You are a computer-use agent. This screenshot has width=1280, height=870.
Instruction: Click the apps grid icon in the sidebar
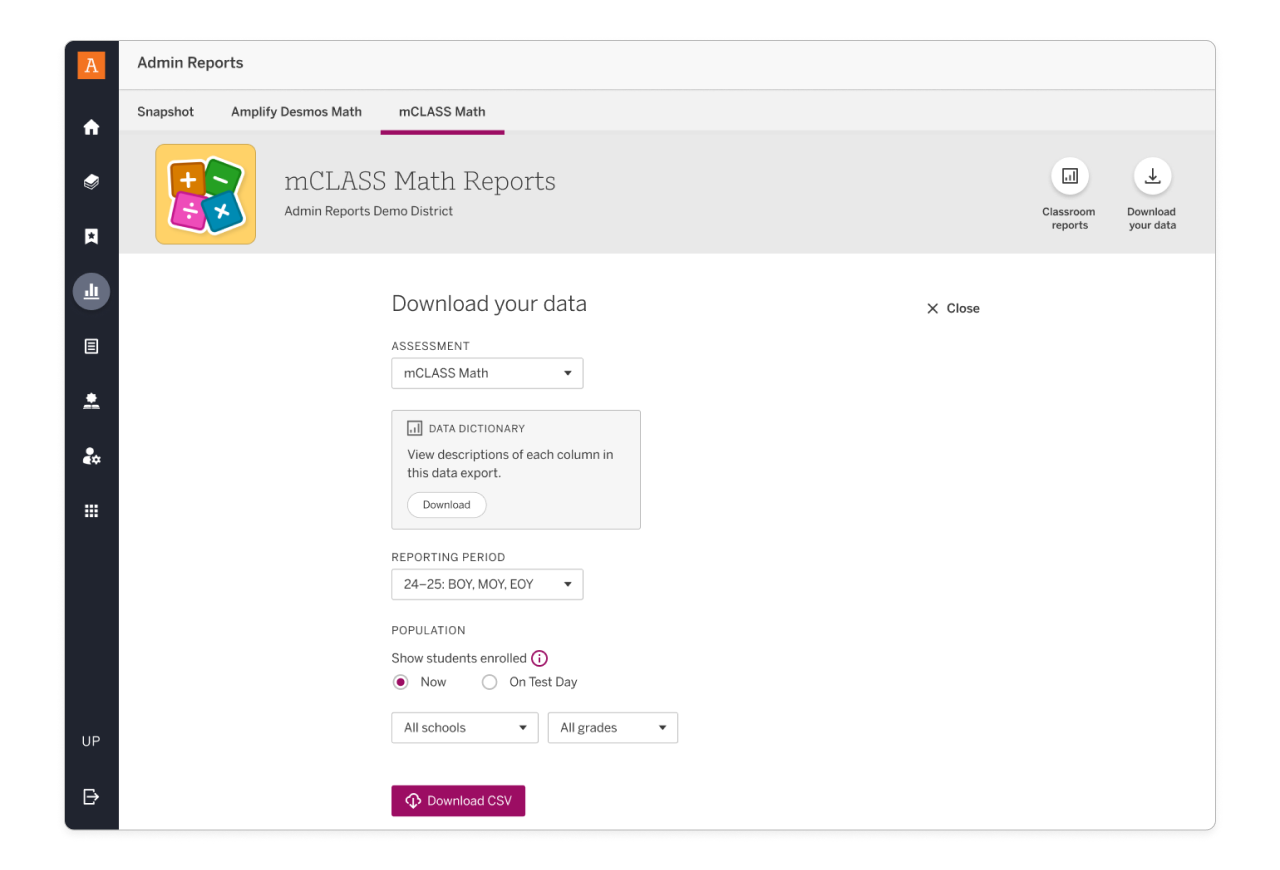tap(91, 510)
